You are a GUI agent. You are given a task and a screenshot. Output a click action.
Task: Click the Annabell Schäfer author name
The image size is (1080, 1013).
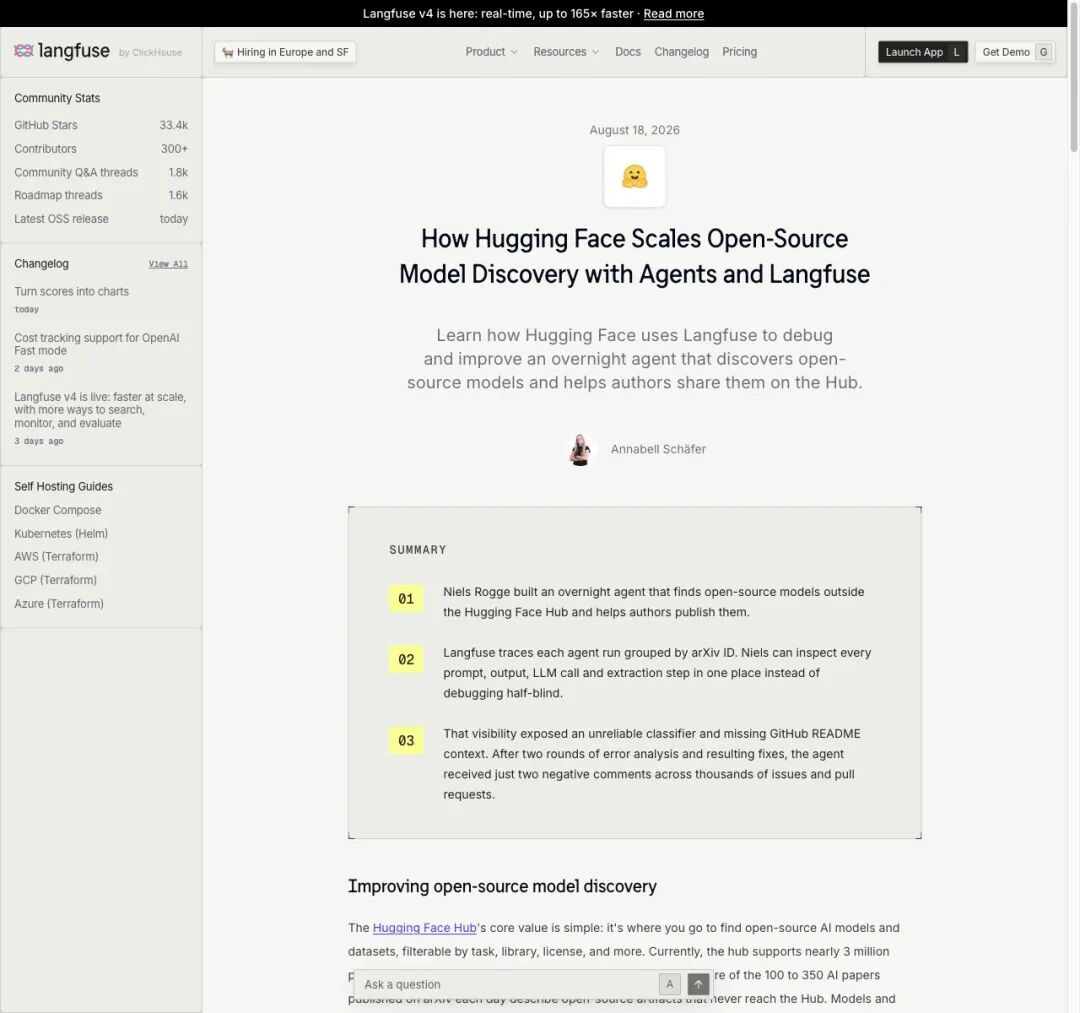coord(658,449)
